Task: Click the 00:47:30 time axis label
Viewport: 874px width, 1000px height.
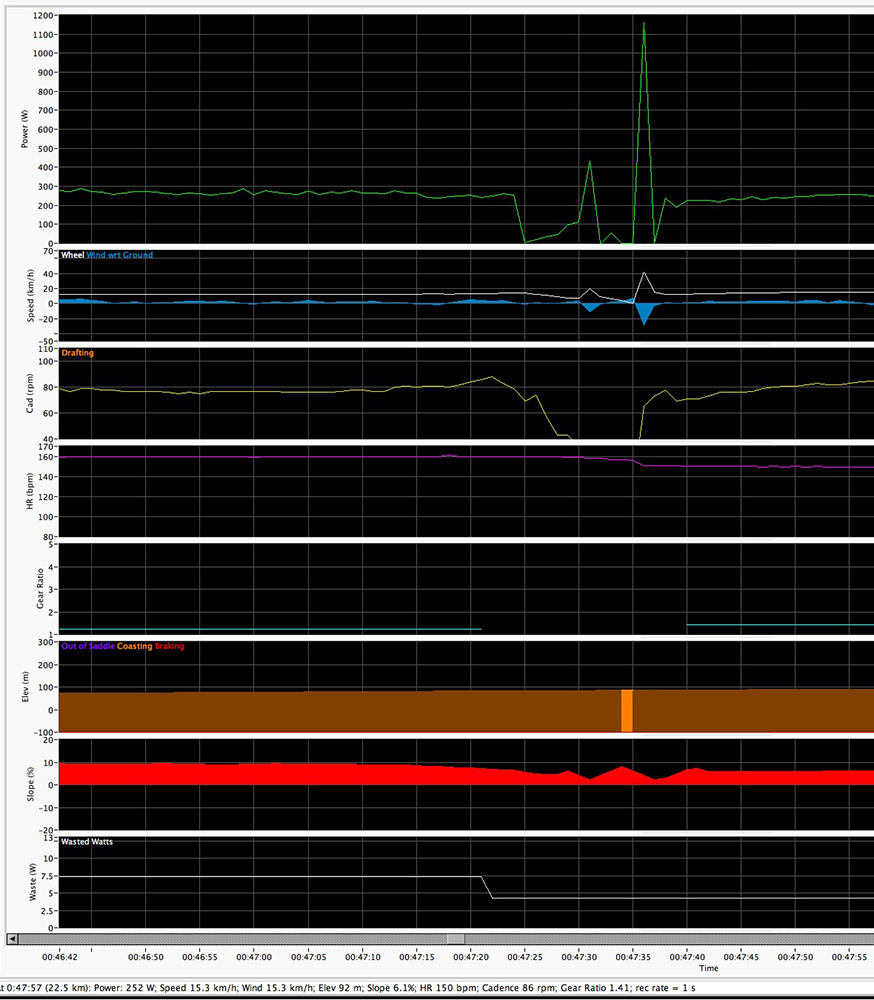Action: [579, 957]
